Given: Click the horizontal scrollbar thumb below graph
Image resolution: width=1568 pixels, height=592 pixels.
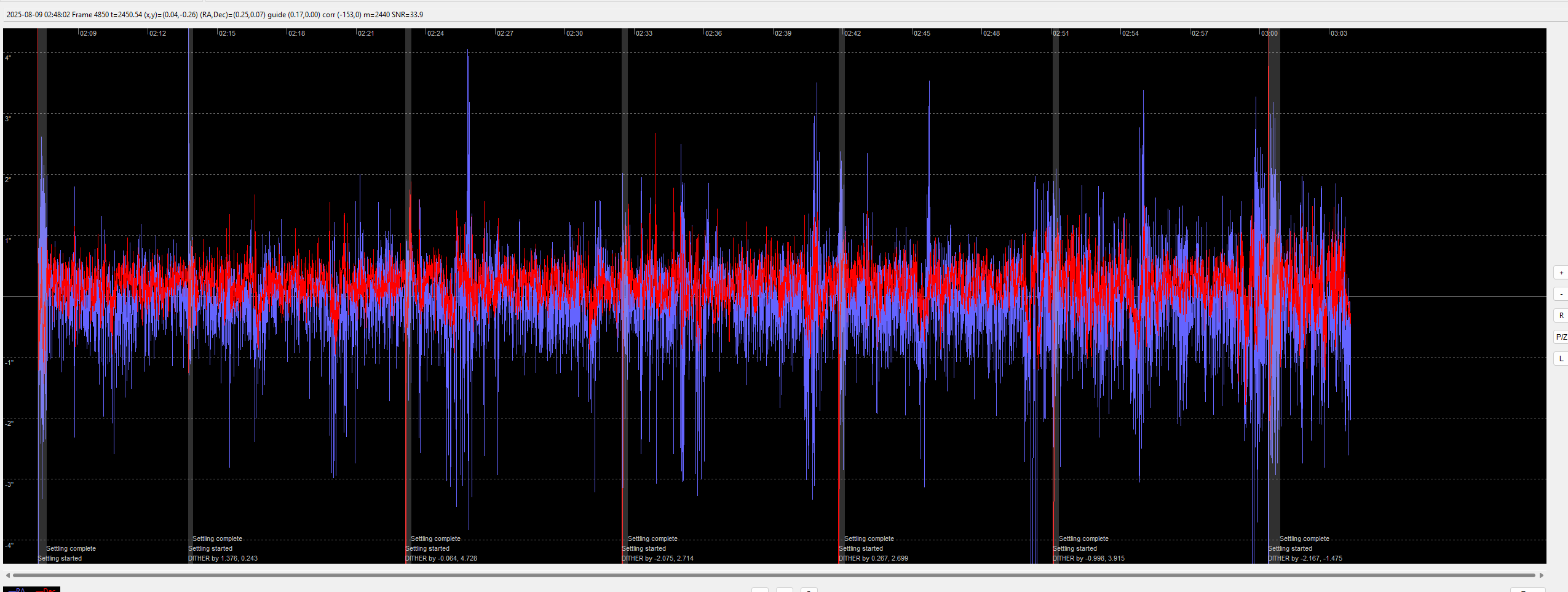Looking at the screenshot, I should tap(774, 575).
